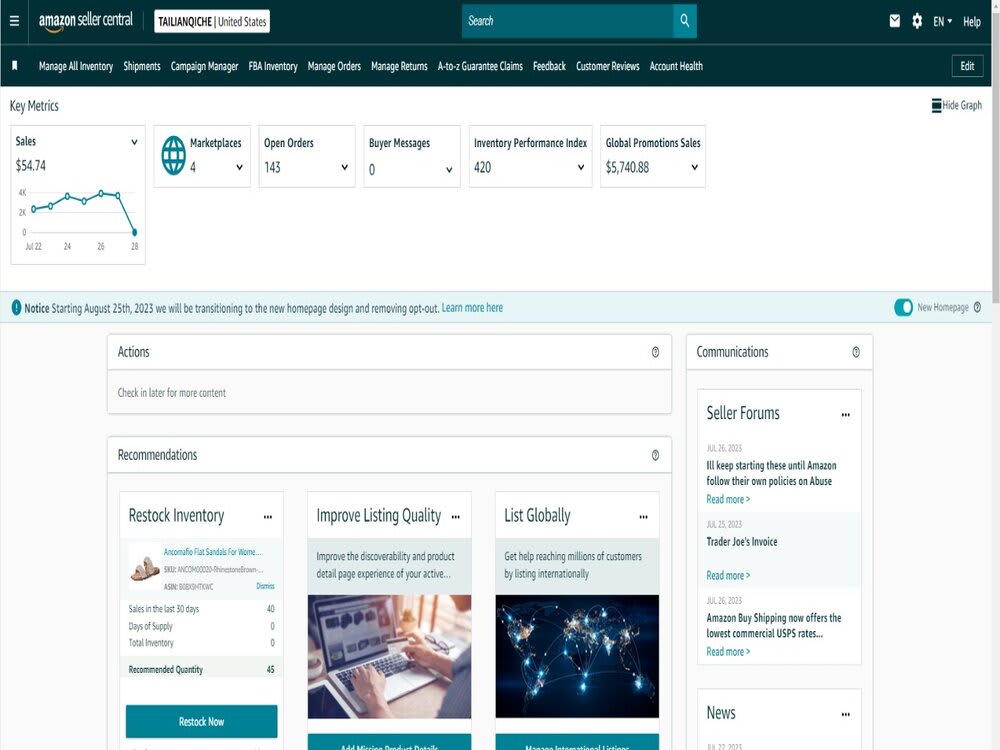The height and width of the screenshot is (750, 1000).
Task: Expand Inventory Performance Index dropdown
Action: 581,167
